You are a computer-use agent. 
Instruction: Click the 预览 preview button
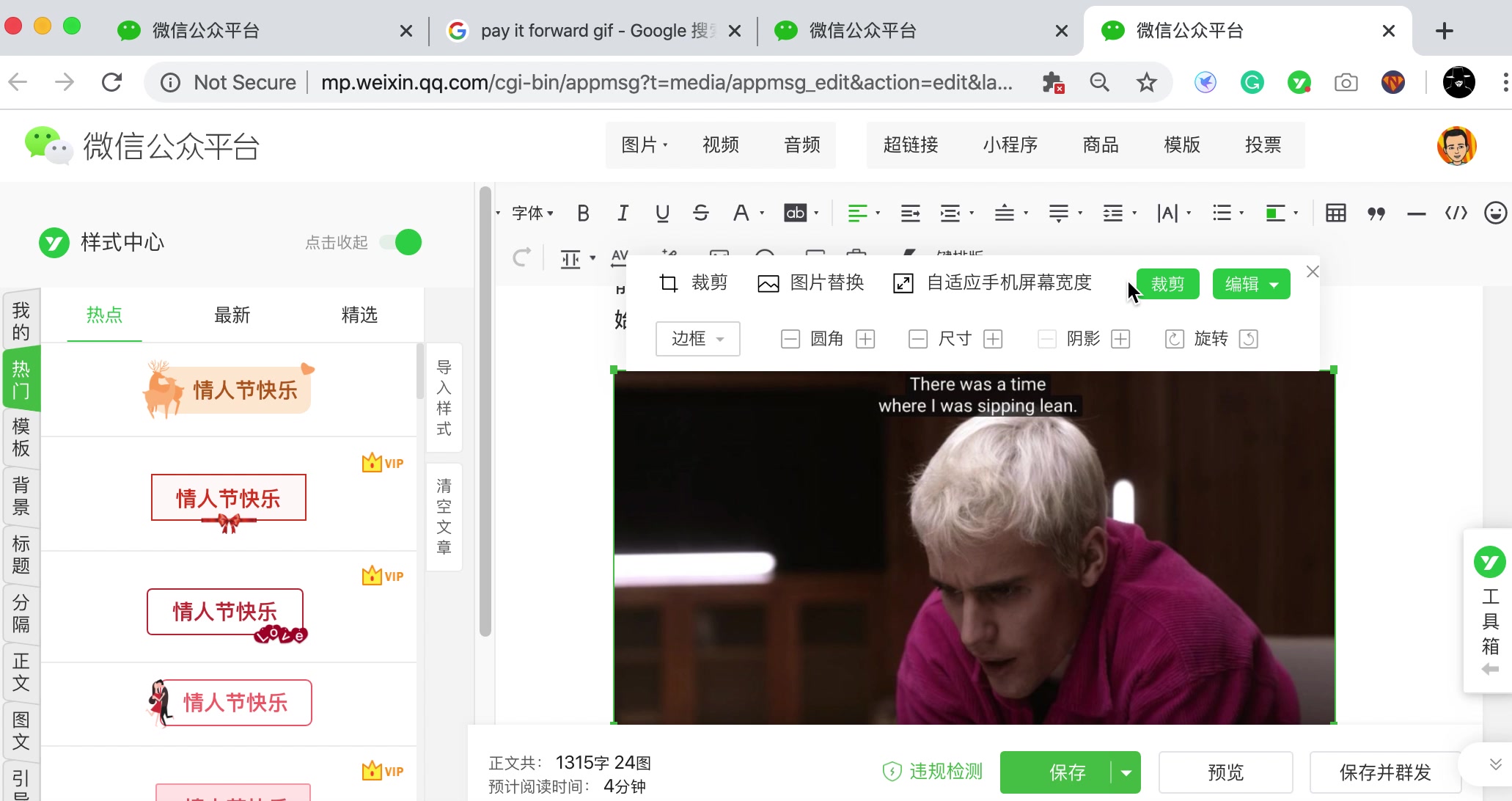pyautogui.click(x=1225, y=772)
